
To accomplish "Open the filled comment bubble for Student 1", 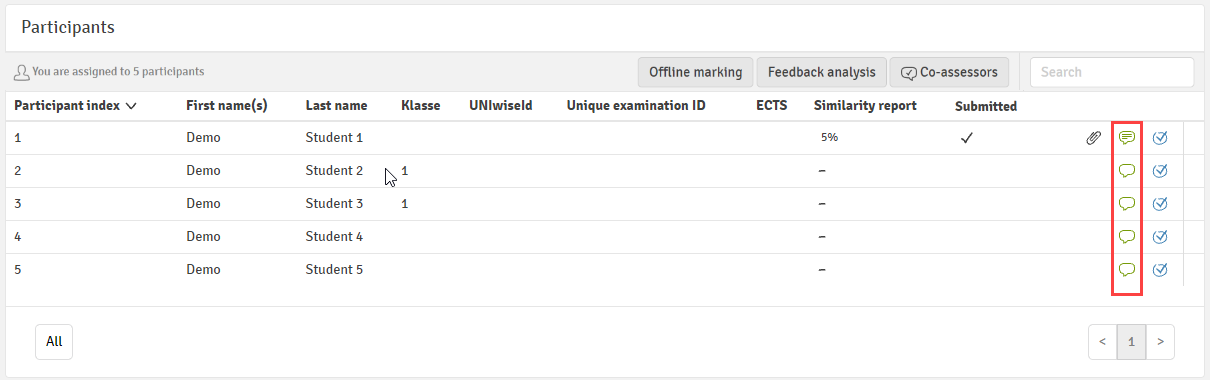I will tap(1127, 138).
